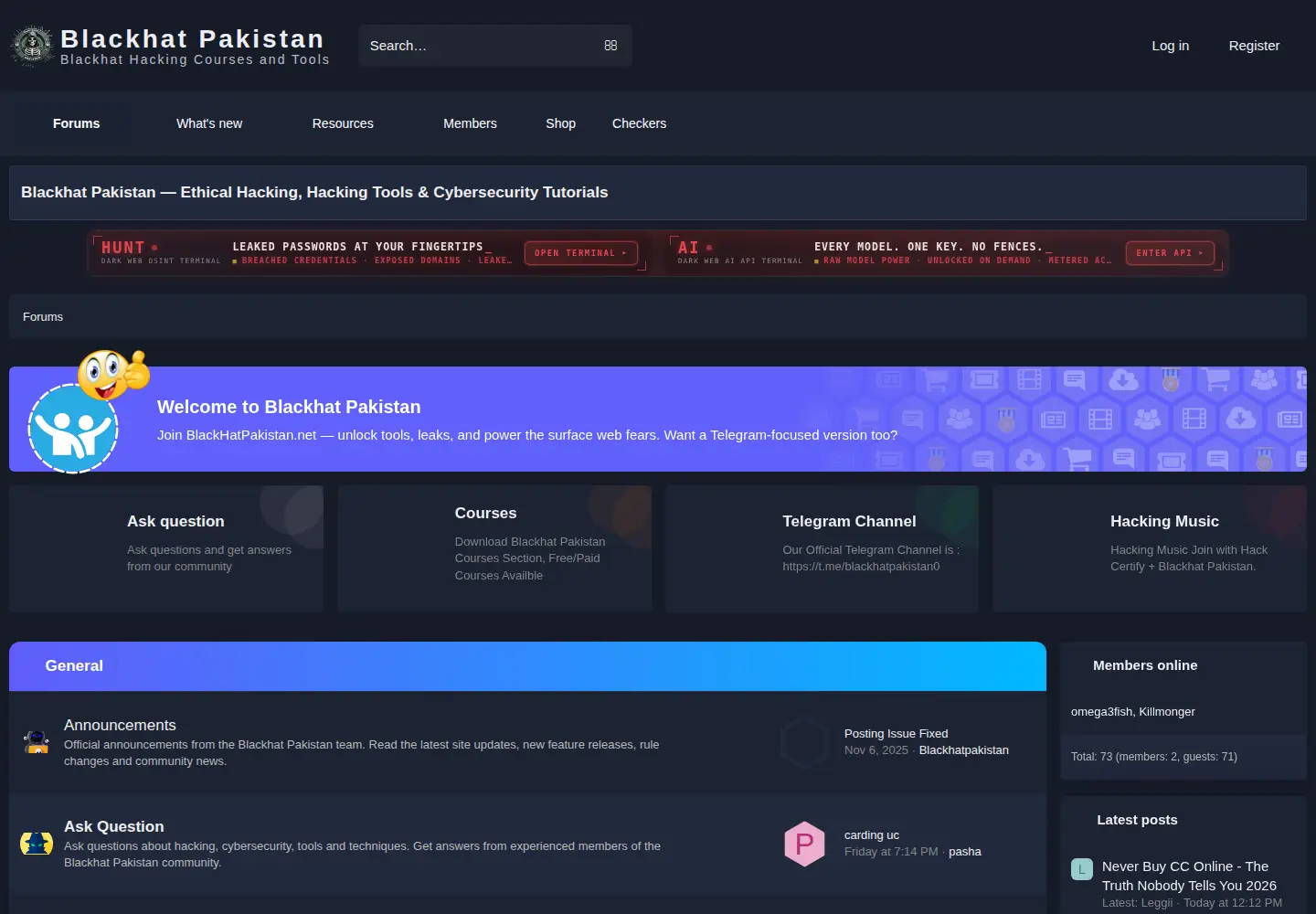Select the Shop menu item
Viewport: 1316px width, 914px height.
(561, 123)
